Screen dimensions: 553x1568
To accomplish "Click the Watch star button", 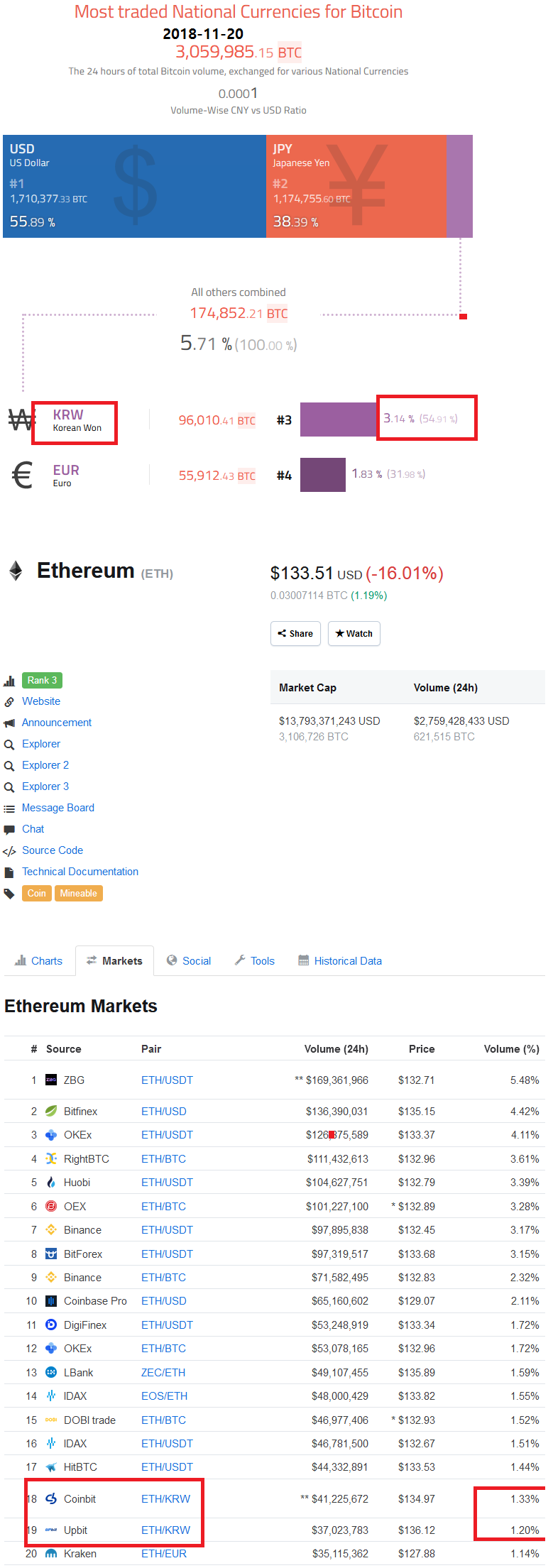I will 354,633.
